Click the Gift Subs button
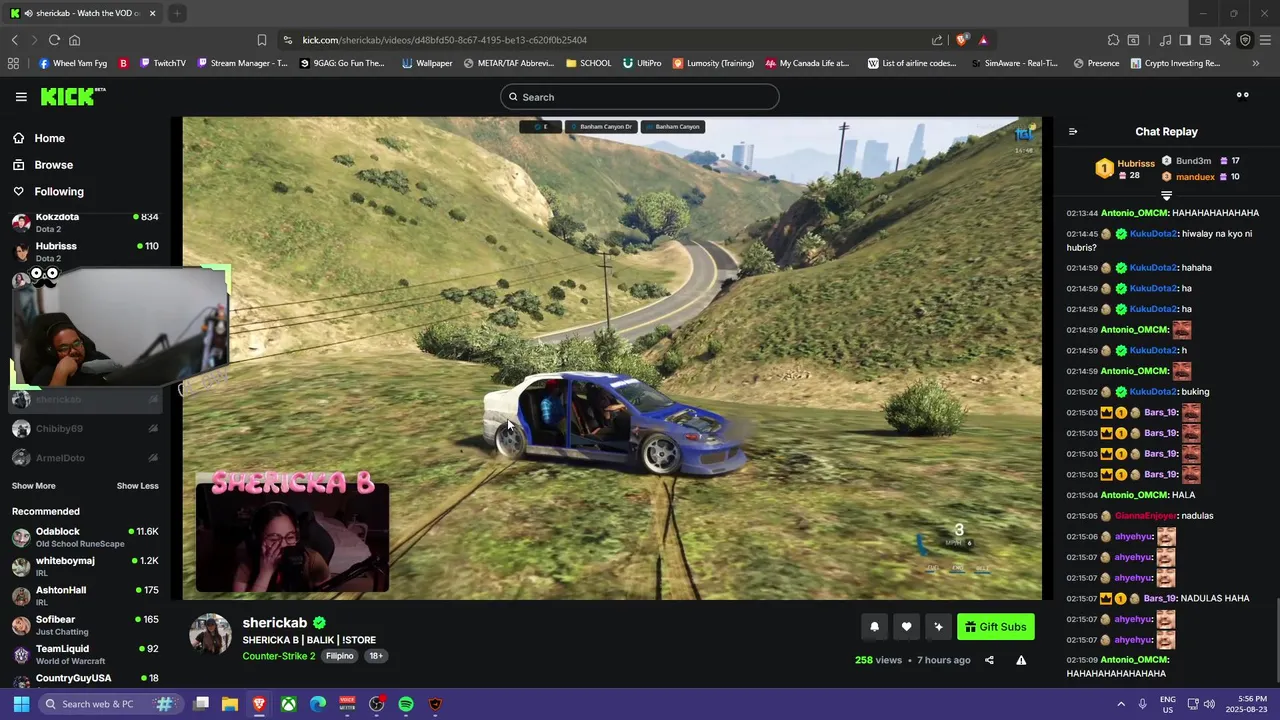Screen dimensions: 1280x720 click(996, 627)
